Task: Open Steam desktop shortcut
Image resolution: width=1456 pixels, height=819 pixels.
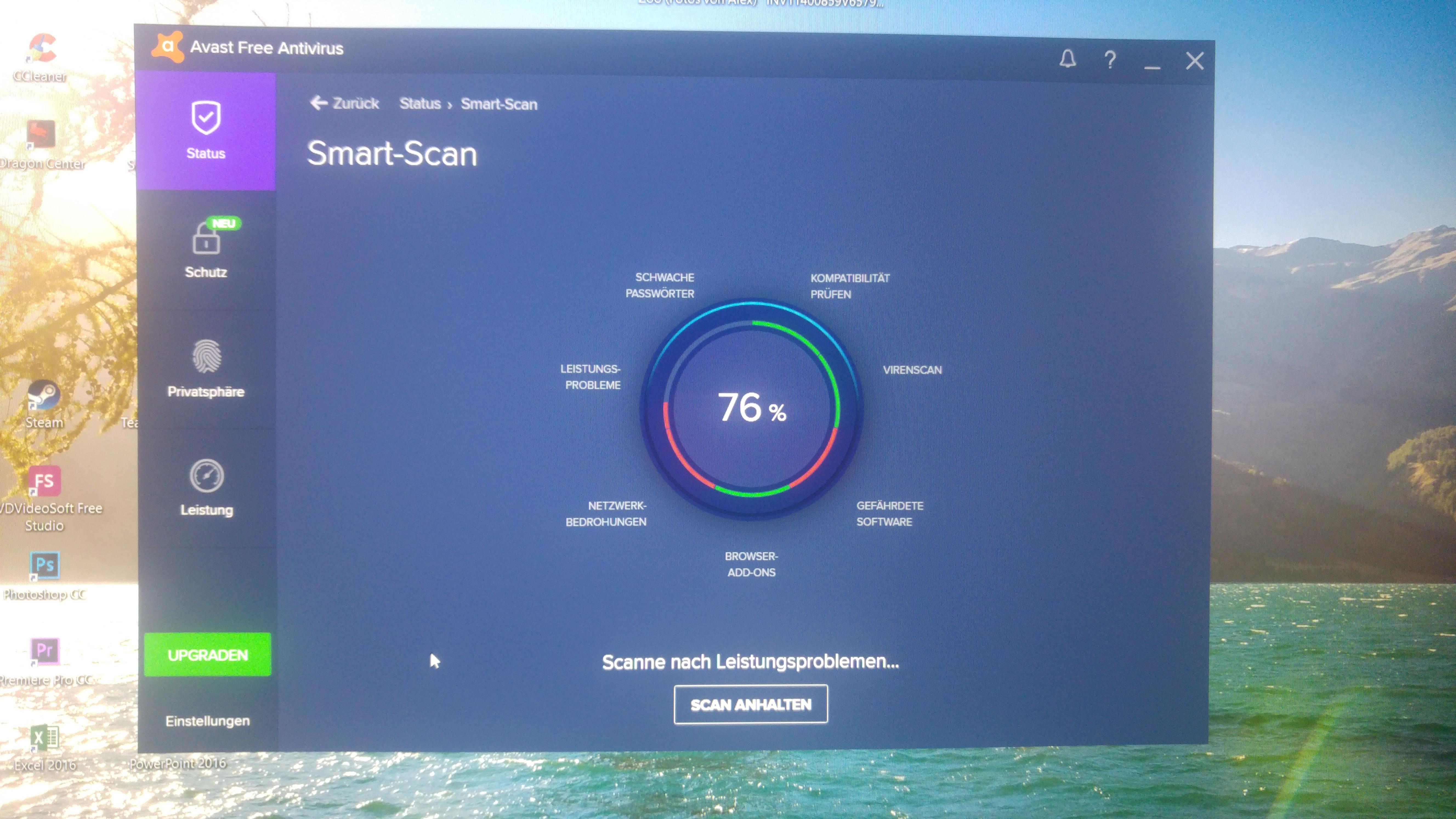Action: (44, 396)
